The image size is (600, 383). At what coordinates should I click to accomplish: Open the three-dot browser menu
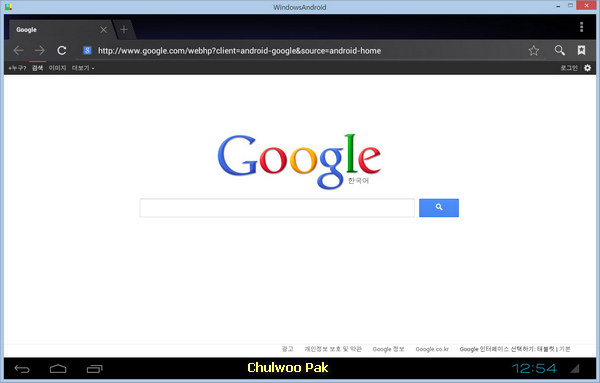pyautogui.click(x=582, y=27)
